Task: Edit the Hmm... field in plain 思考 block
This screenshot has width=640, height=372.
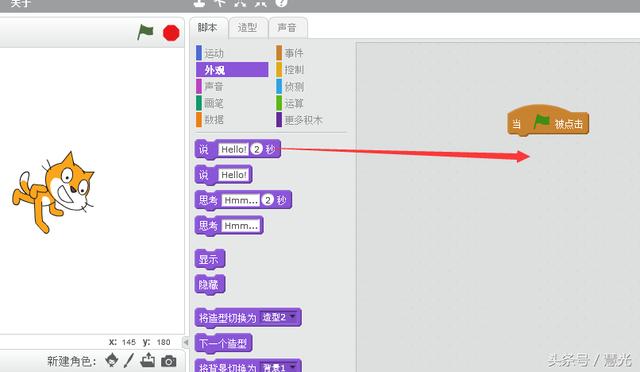Action: click(x=241, y=225)
